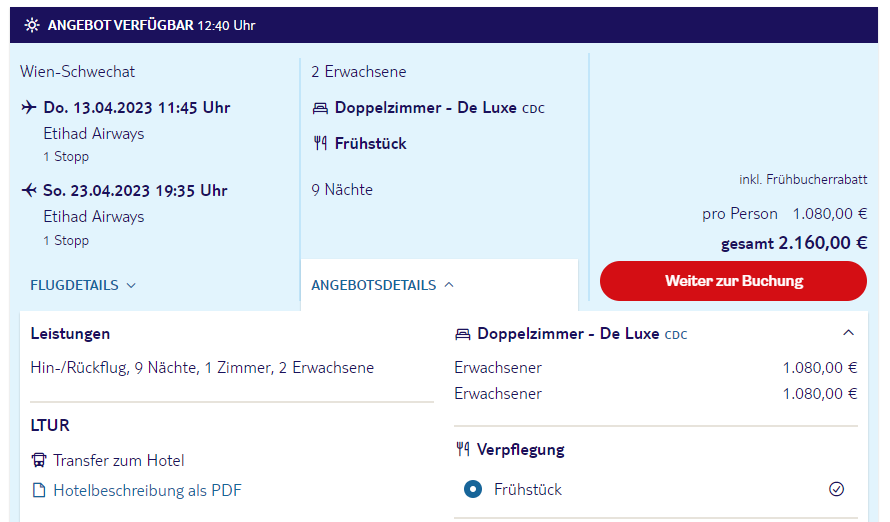Open Hotelbeschreibung als PDF link
This screenshot has width=890, height=522.
147,490
